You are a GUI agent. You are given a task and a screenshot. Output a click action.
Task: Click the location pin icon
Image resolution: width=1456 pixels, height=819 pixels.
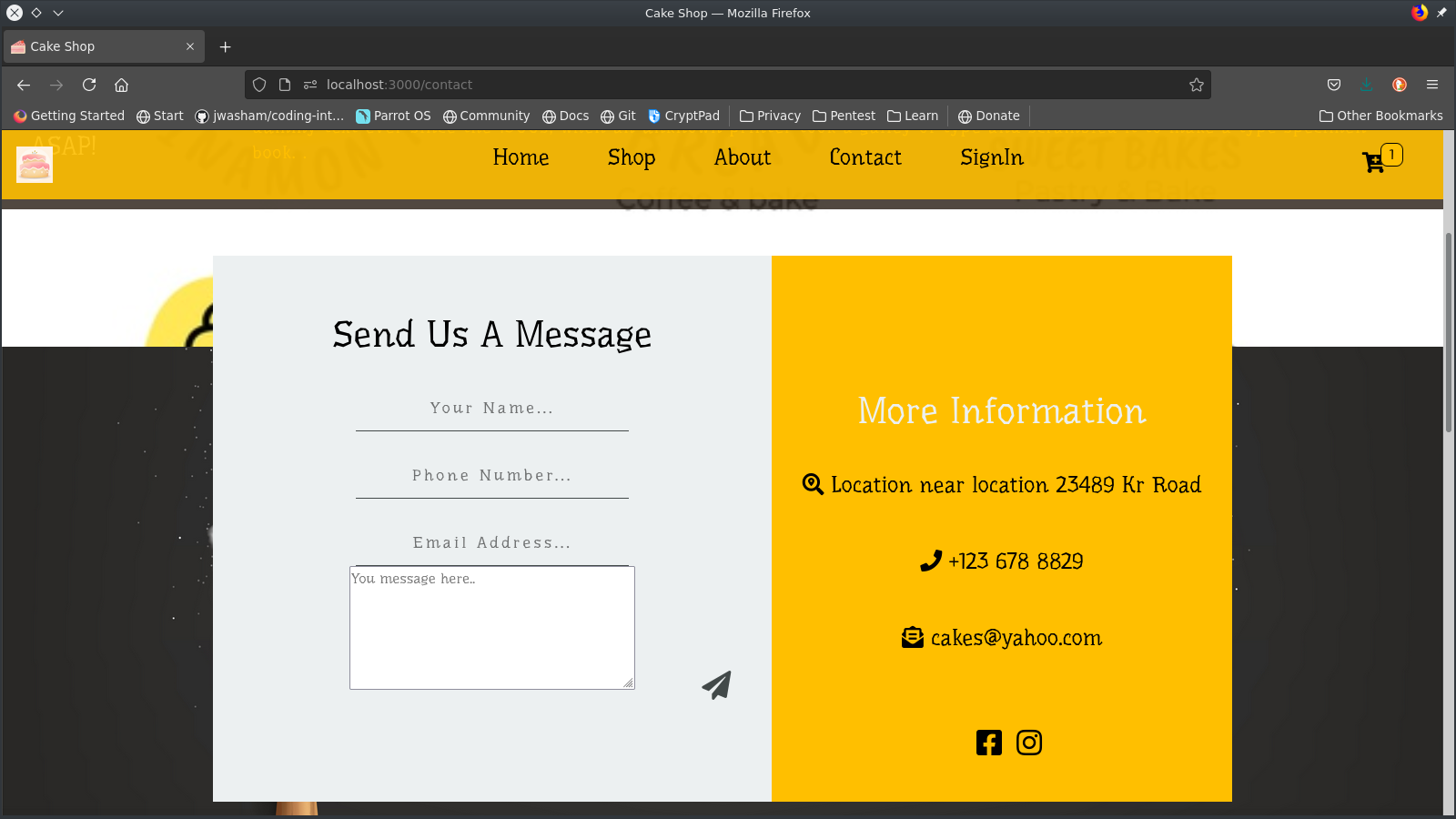click(x=812, y=483)
